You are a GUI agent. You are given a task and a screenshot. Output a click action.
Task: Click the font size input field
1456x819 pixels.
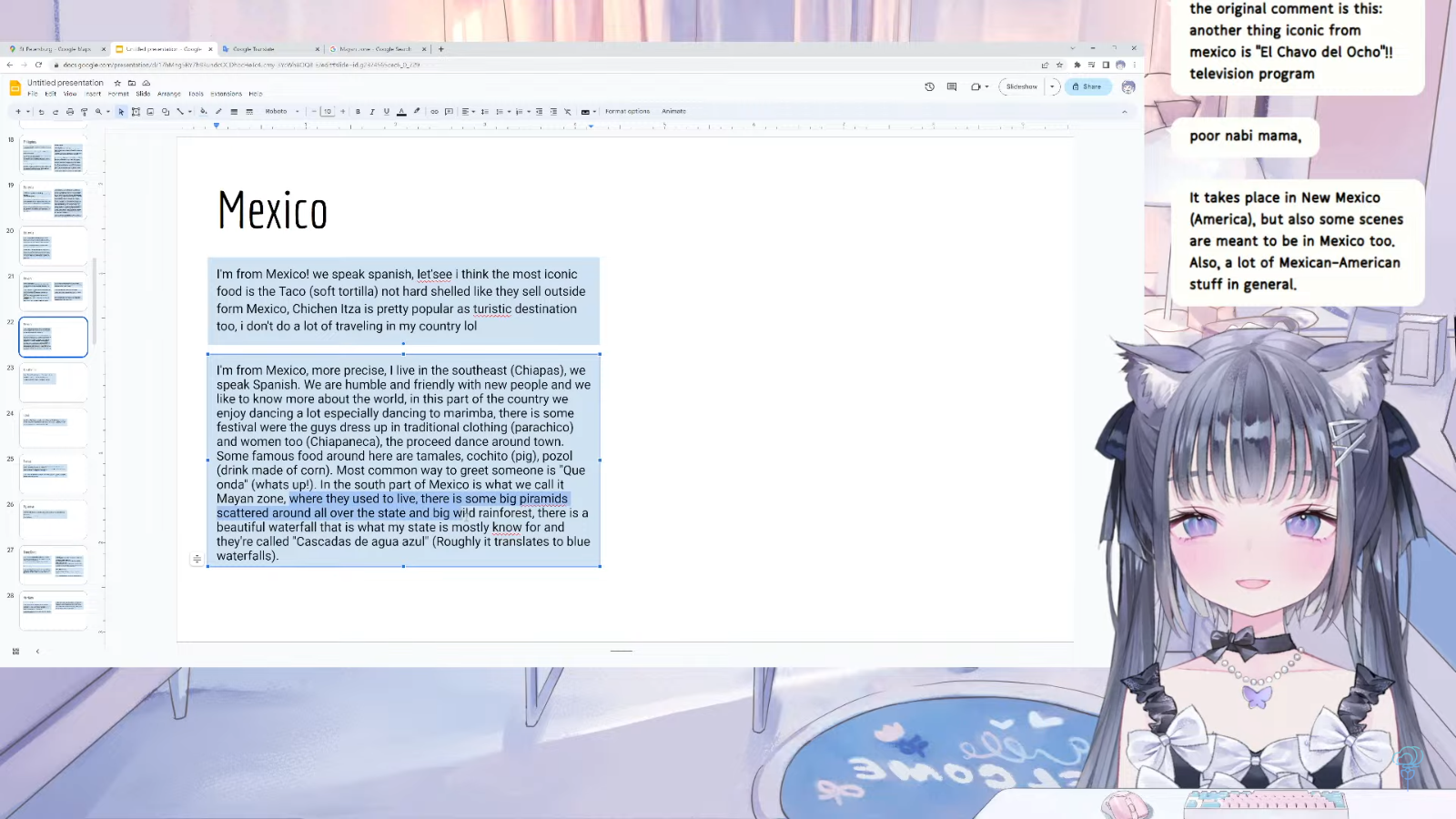pos(328,111)
